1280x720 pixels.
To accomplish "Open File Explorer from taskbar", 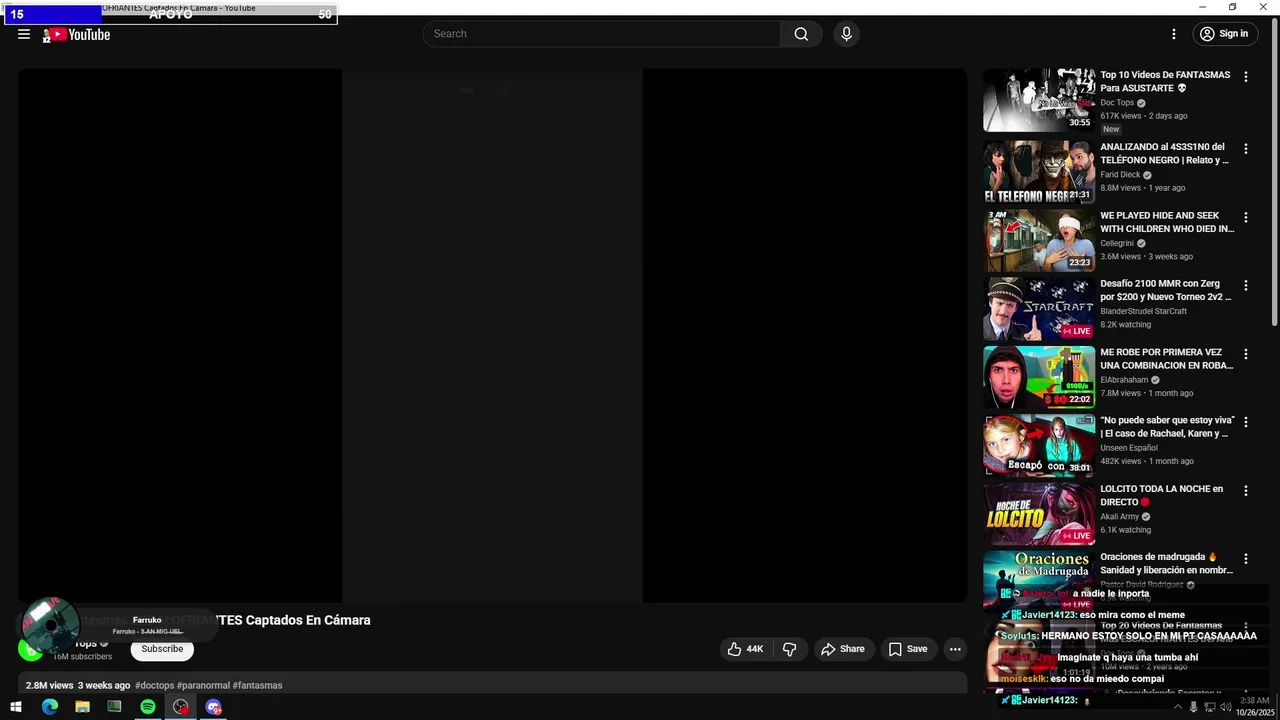I will pyautogui.click(x=82, y=707).
